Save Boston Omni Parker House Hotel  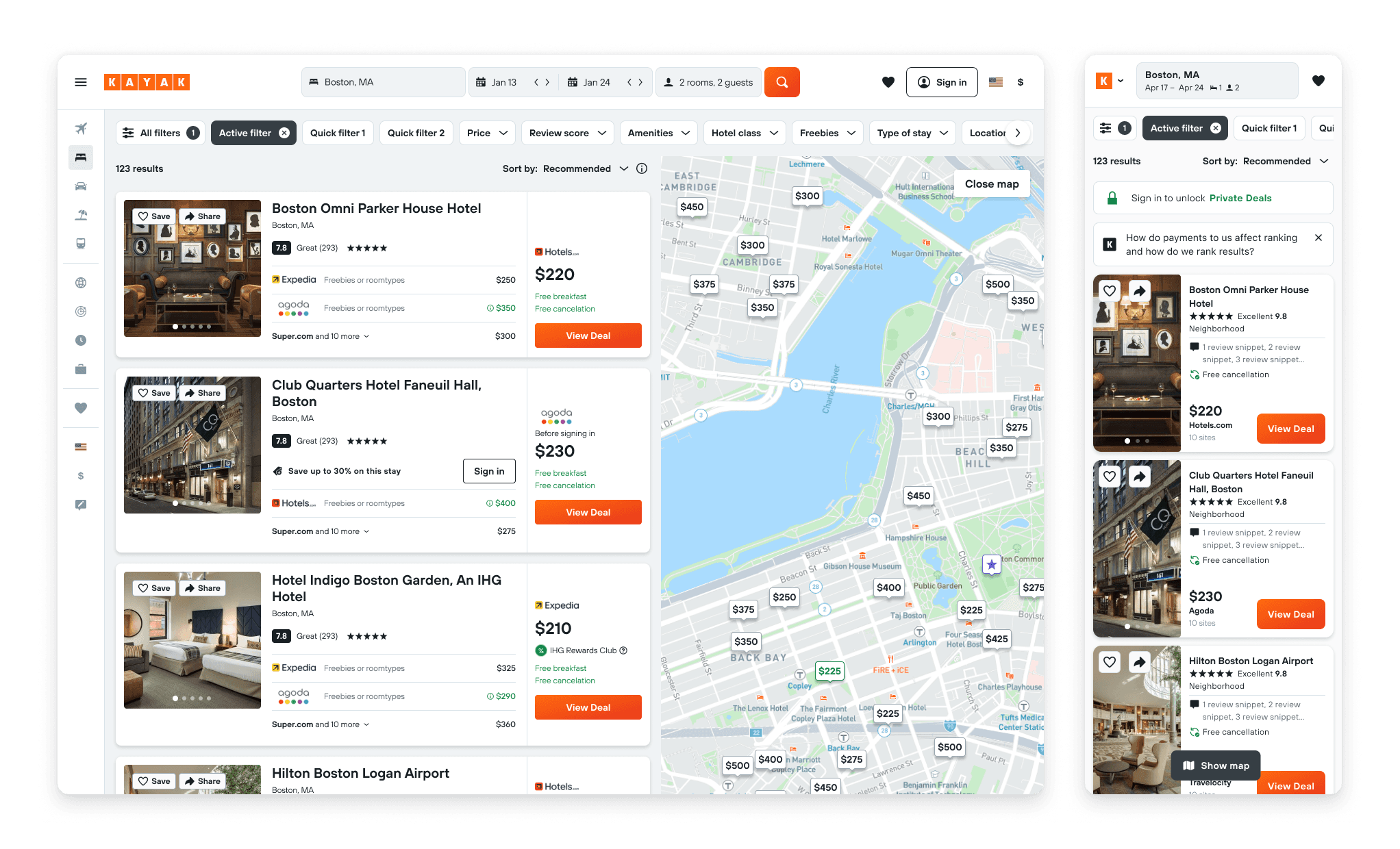[154, 216]
